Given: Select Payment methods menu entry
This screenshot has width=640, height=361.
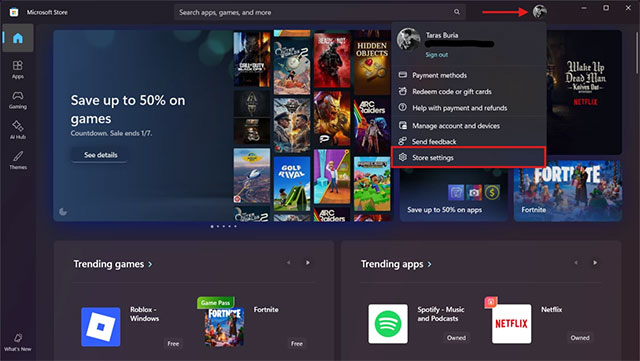Looking at the screenshot, I should click(x=469, y=75).
